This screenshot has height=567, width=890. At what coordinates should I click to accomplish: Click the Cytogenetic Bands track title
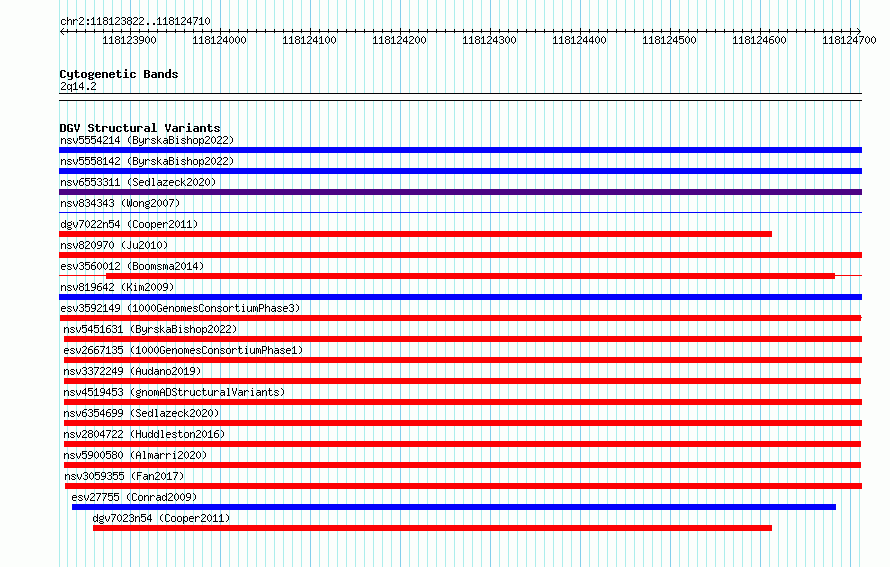coord(119,74)
